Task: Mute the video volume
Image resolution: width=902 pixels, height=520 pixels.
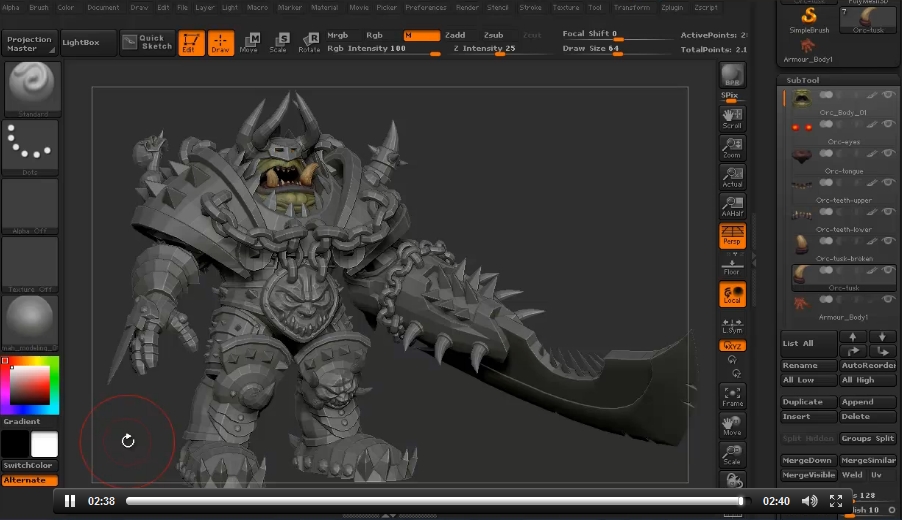Action: tap(809, 501)
